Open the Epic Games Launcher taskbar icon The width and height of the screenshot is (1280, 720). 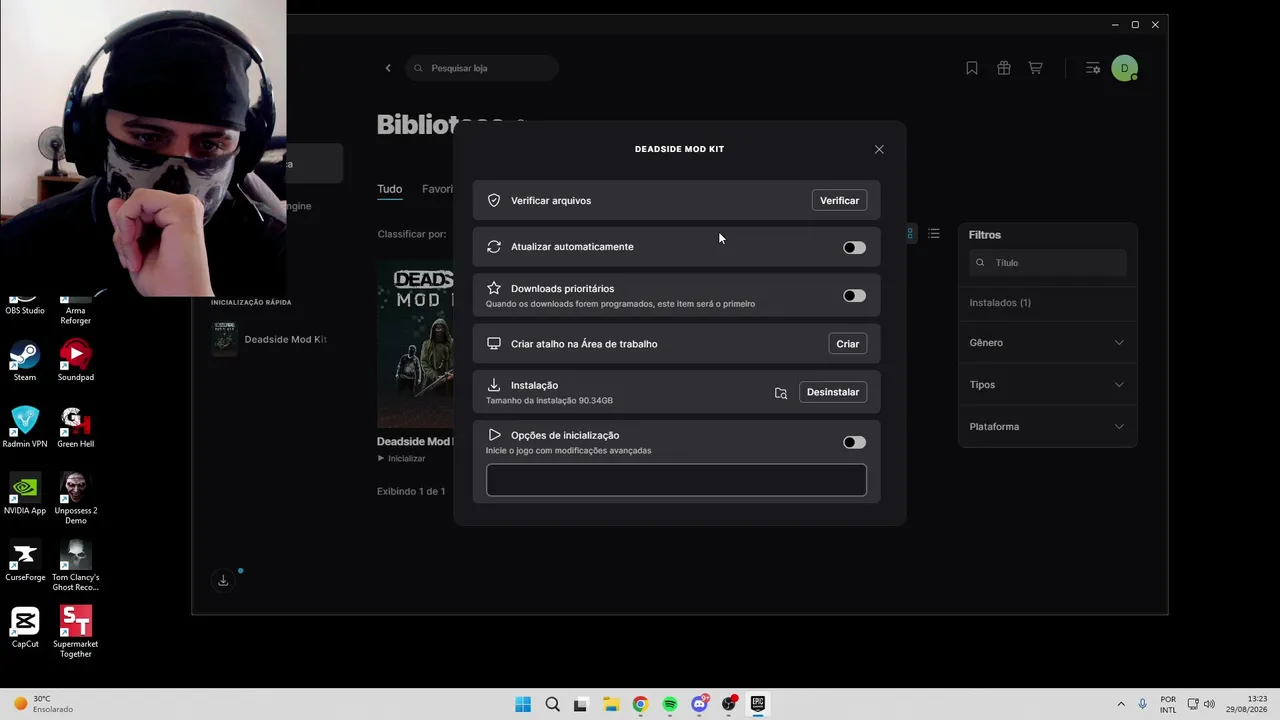[758, 704]
